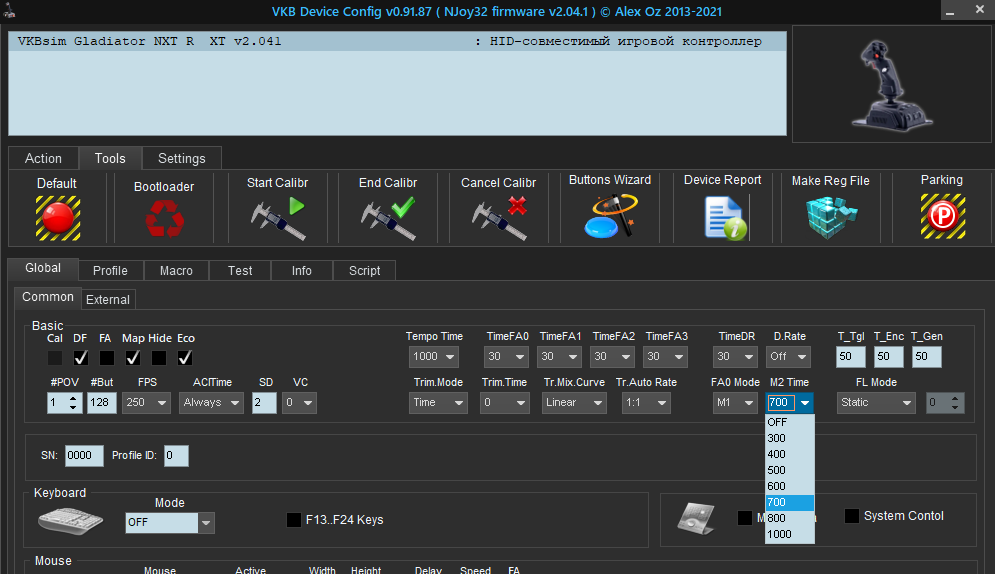Launch the Bootloader recycle icon

click(163, 217)
